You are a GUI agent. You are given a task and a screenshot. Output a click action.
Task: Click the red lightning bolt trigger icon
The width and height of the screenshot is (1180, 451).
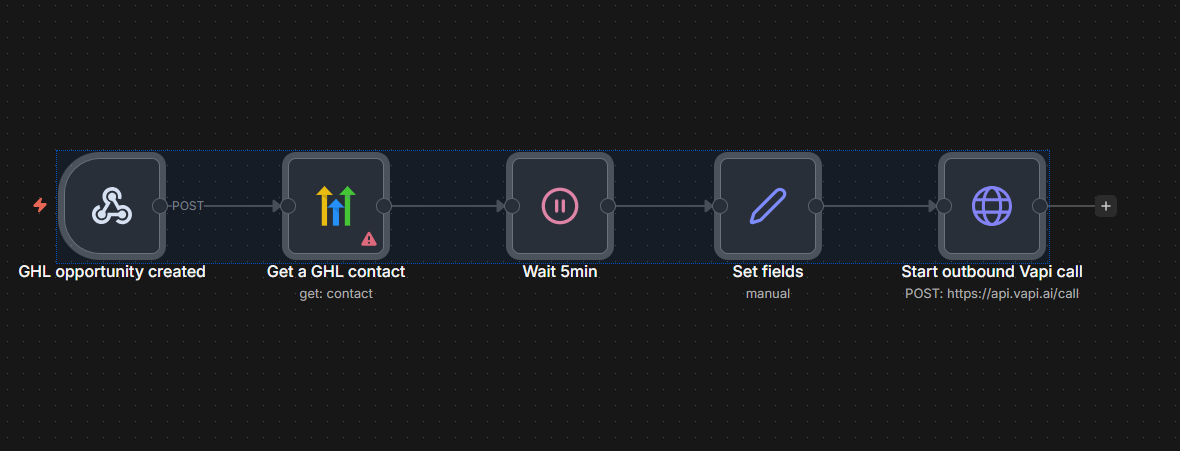click(40, 205)
